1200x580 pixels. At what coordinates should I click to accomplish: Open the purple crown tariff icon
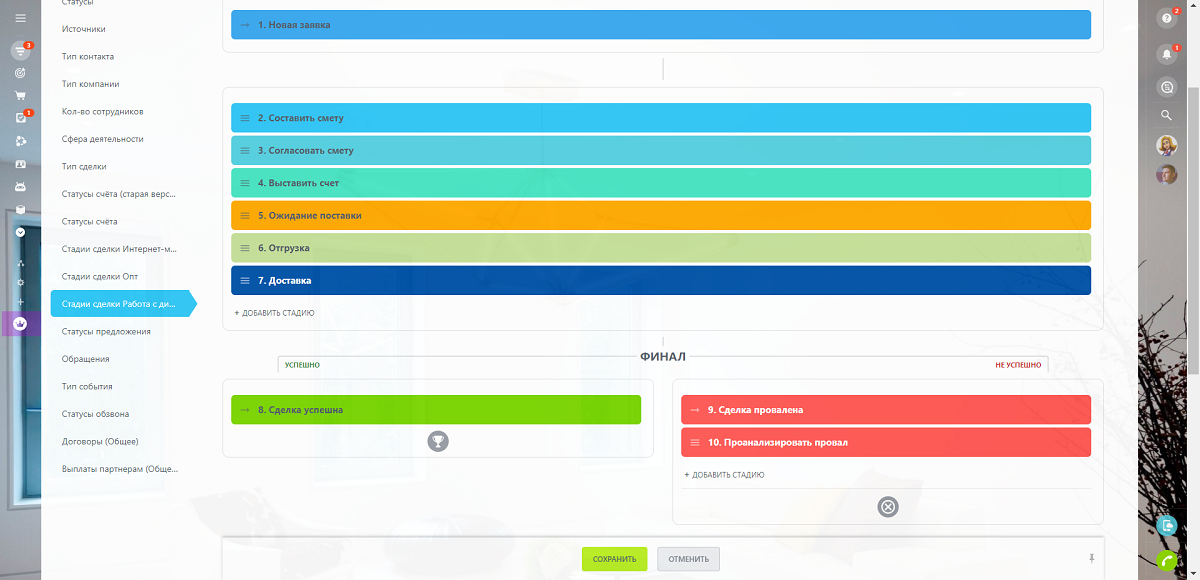pos(20,324)
